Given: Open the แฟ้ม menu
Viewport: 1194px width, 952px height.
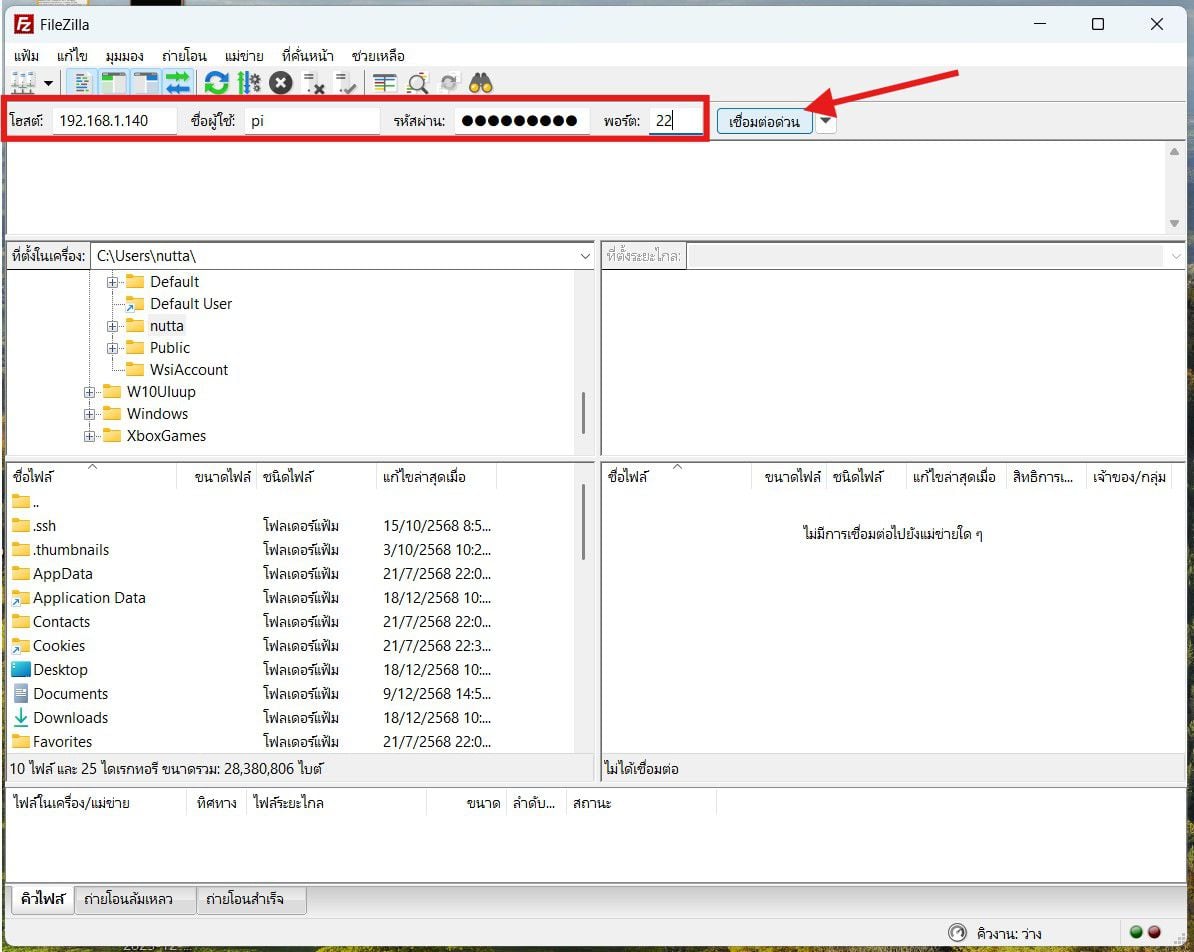Looking at the screenshot, I should [x=27, y=56].
